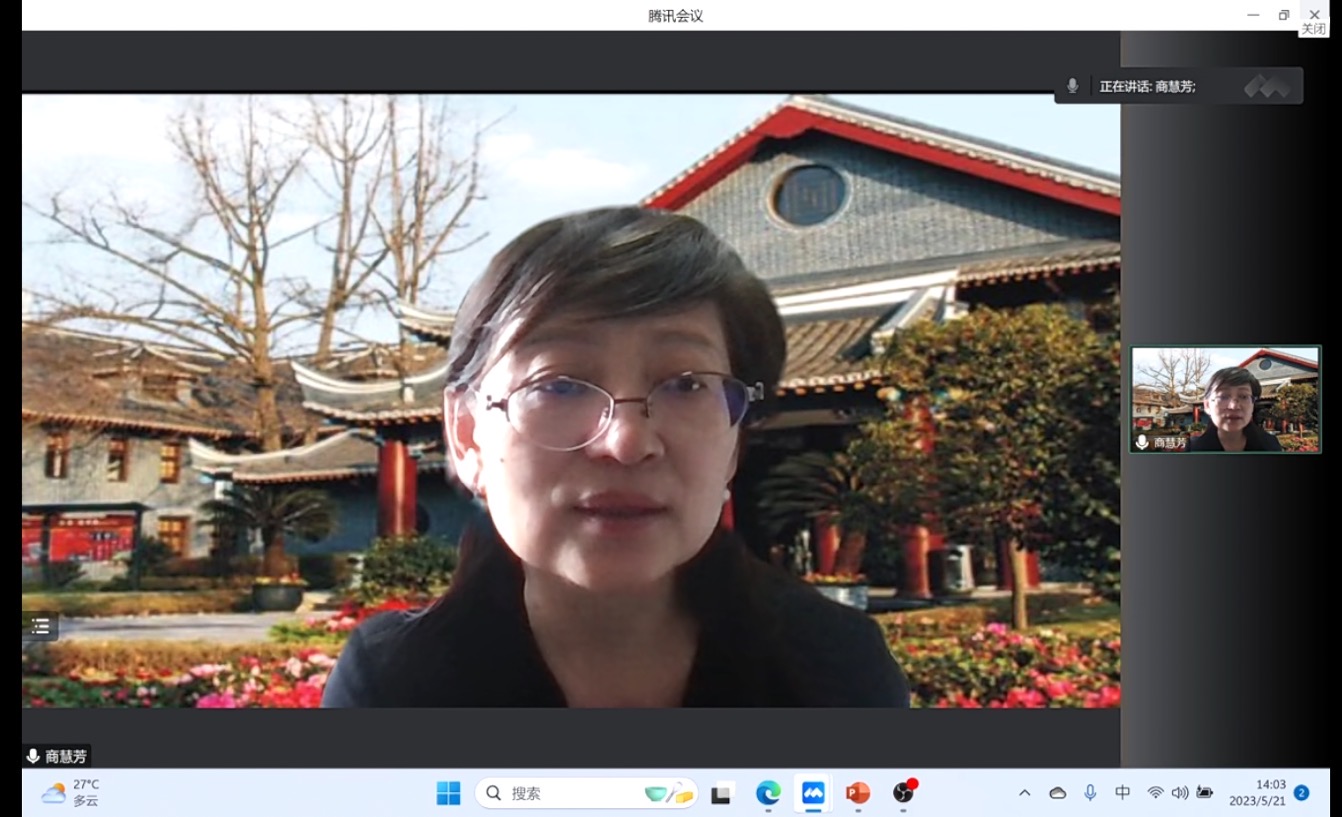Open the weather widget showing 27°C 多云
This screenshot has height=817, width=1342.
(70, 793)
